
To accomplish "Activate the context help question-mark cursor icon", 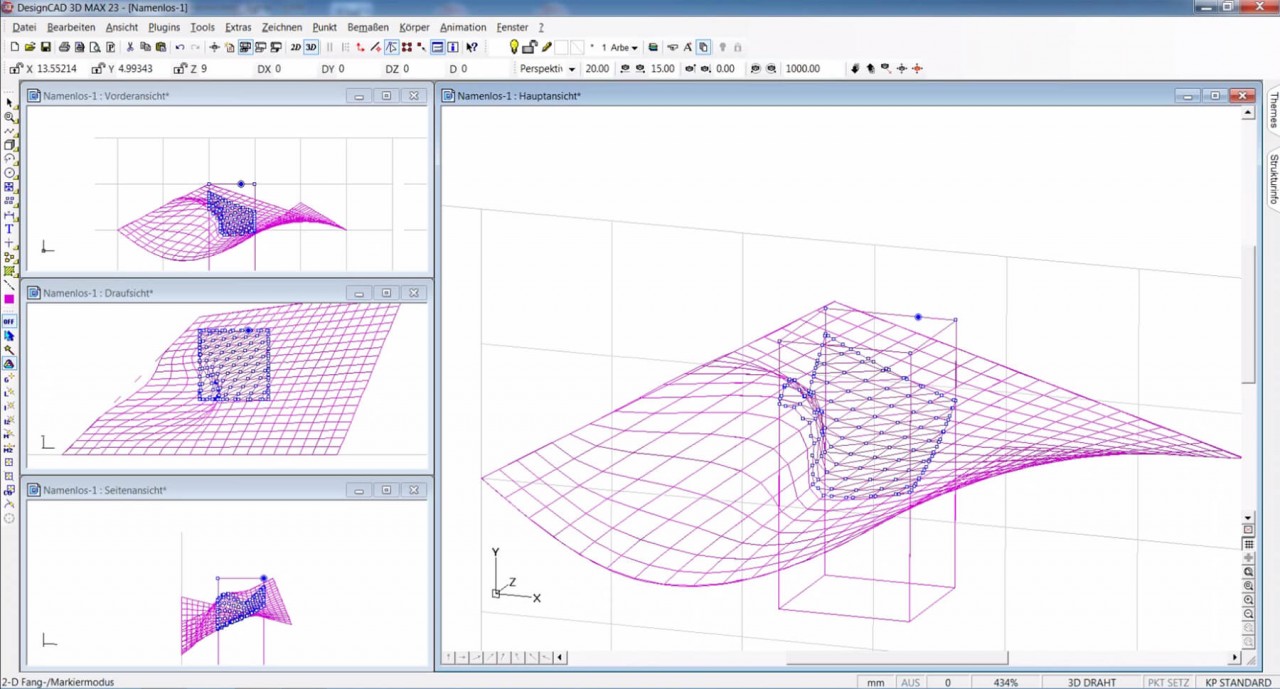I will coord(470,47).
